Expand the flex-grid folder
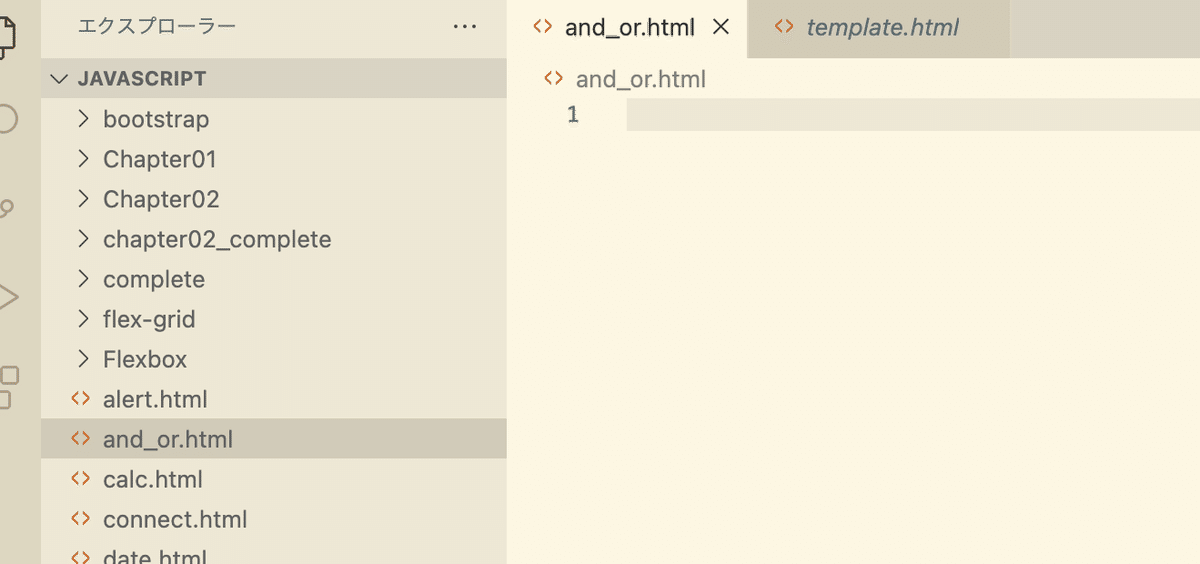The height and width of the screenshot is (564, 1200). click(84, 319)
